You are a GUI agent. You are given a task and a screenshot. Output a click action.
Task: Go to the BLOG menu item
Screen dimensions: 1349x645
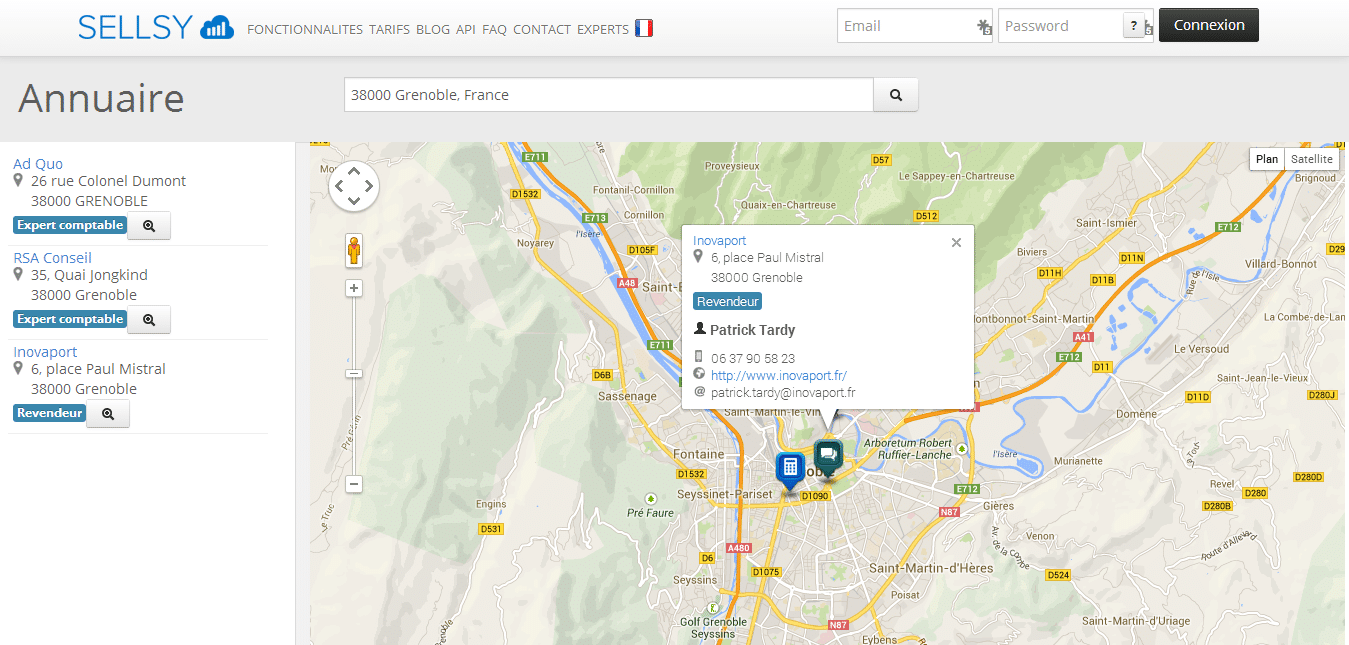point(433,29)
